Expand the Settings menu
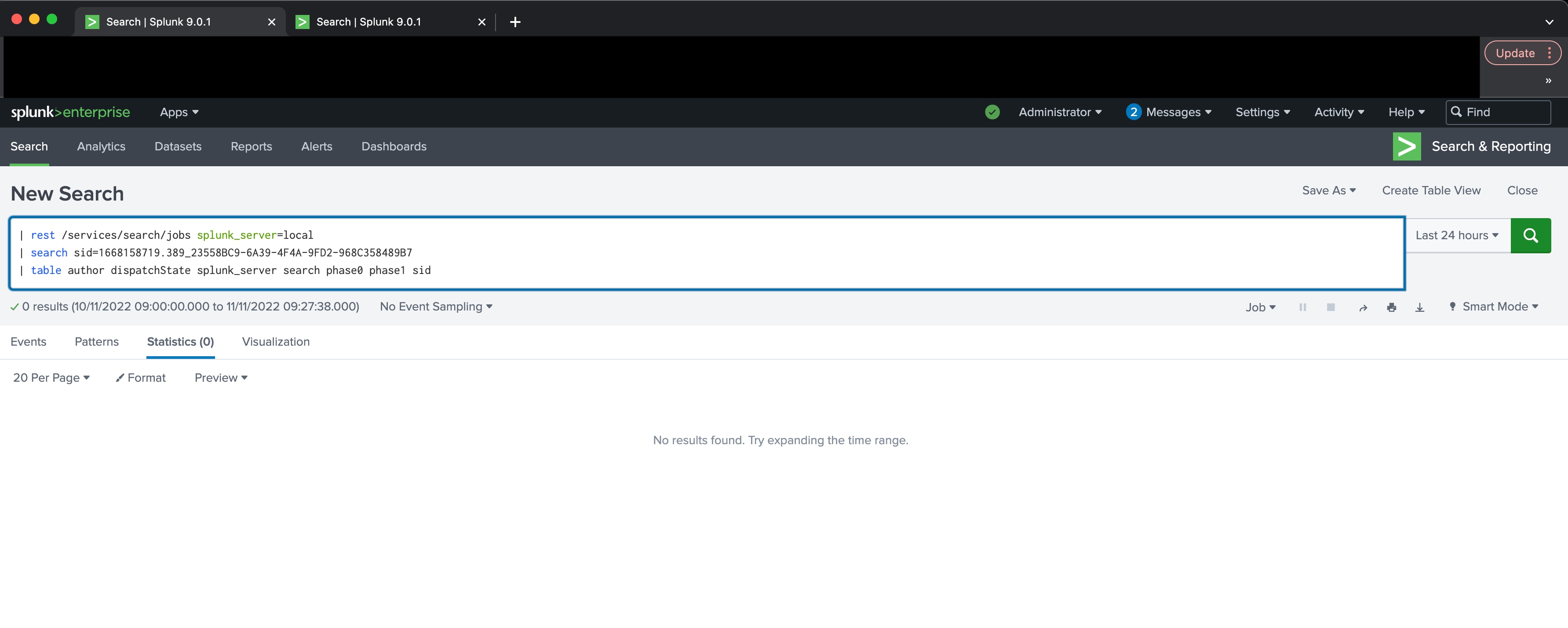 click(1262, 113)
